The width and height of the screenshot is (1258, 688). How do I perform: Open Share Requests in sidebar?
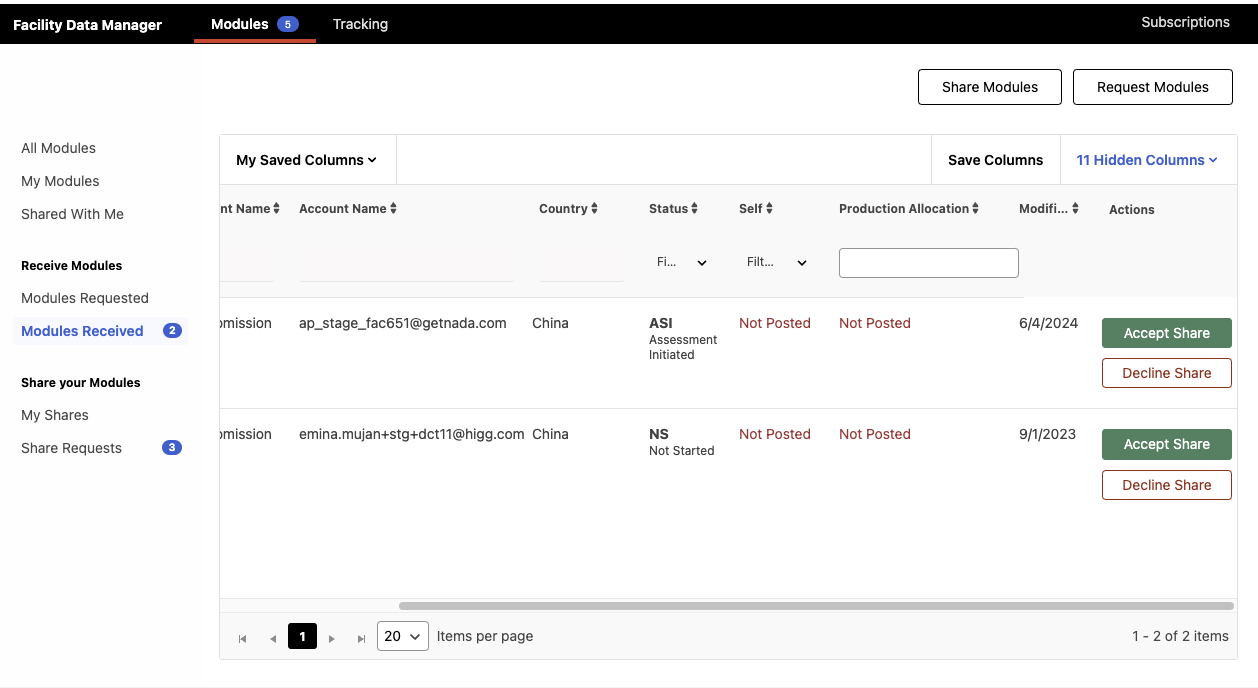(71, 448)
